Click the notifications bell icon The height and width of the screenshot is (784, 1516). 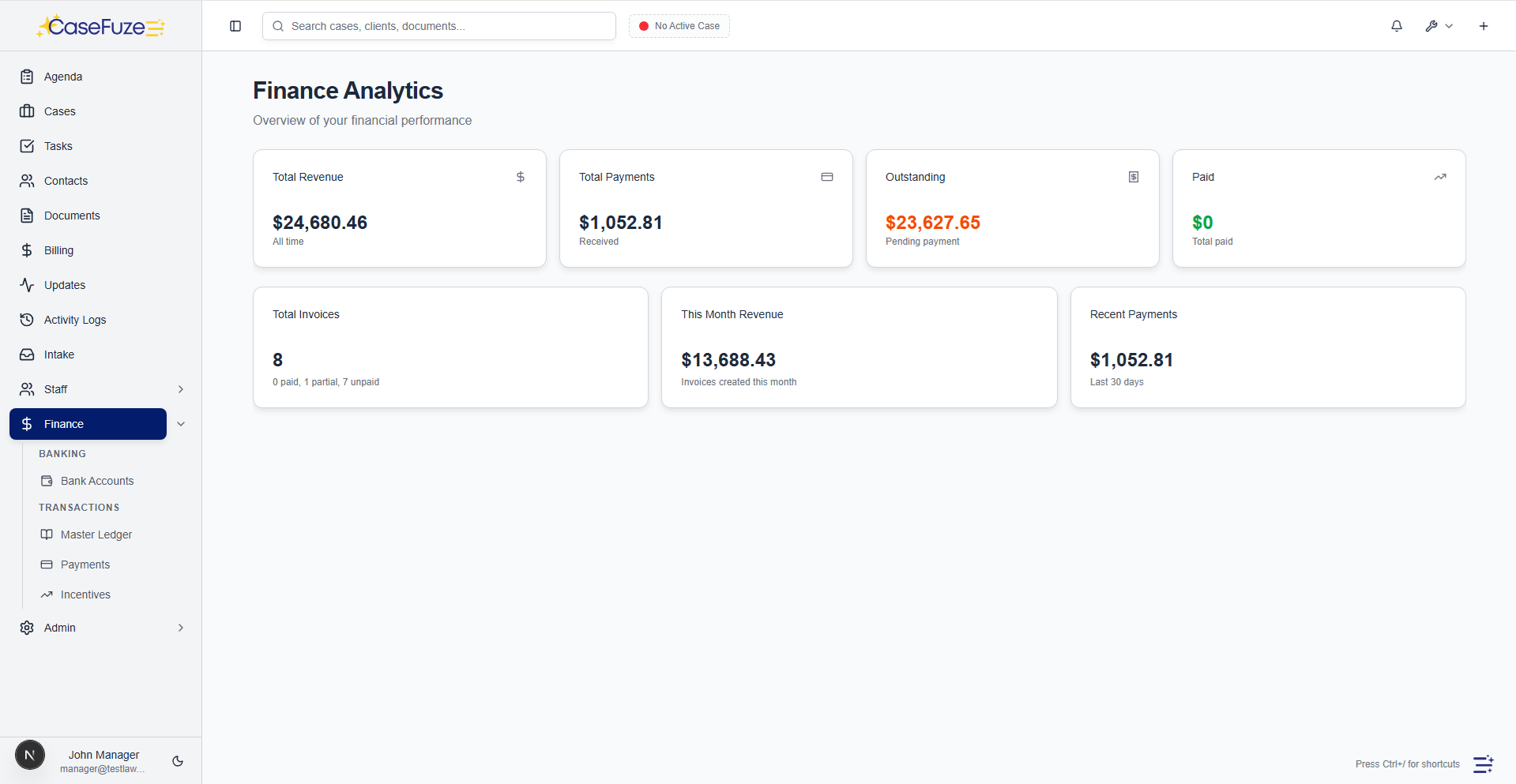click(x=1396, y=26)
